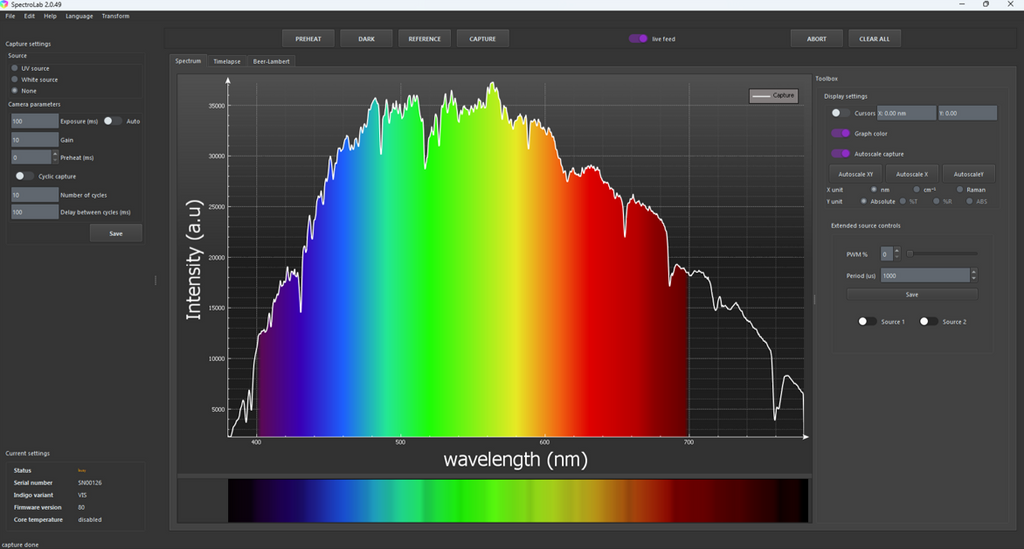The image size is (1024, 549).
Task: Click the REFERENCE button
Action: coord(424,39)
